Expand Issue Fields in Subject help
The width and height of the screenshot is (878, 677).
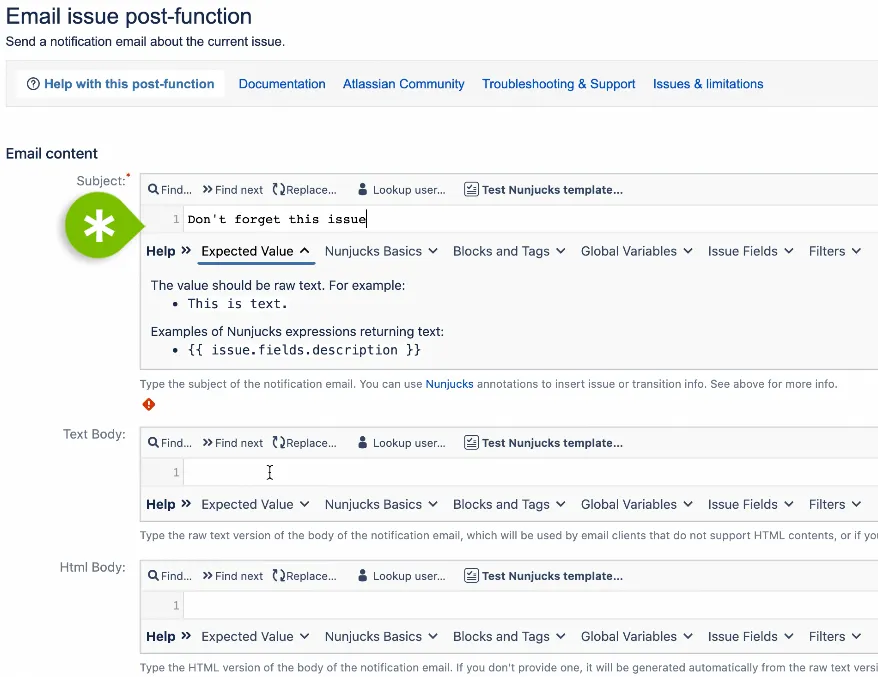pos(750,251)
